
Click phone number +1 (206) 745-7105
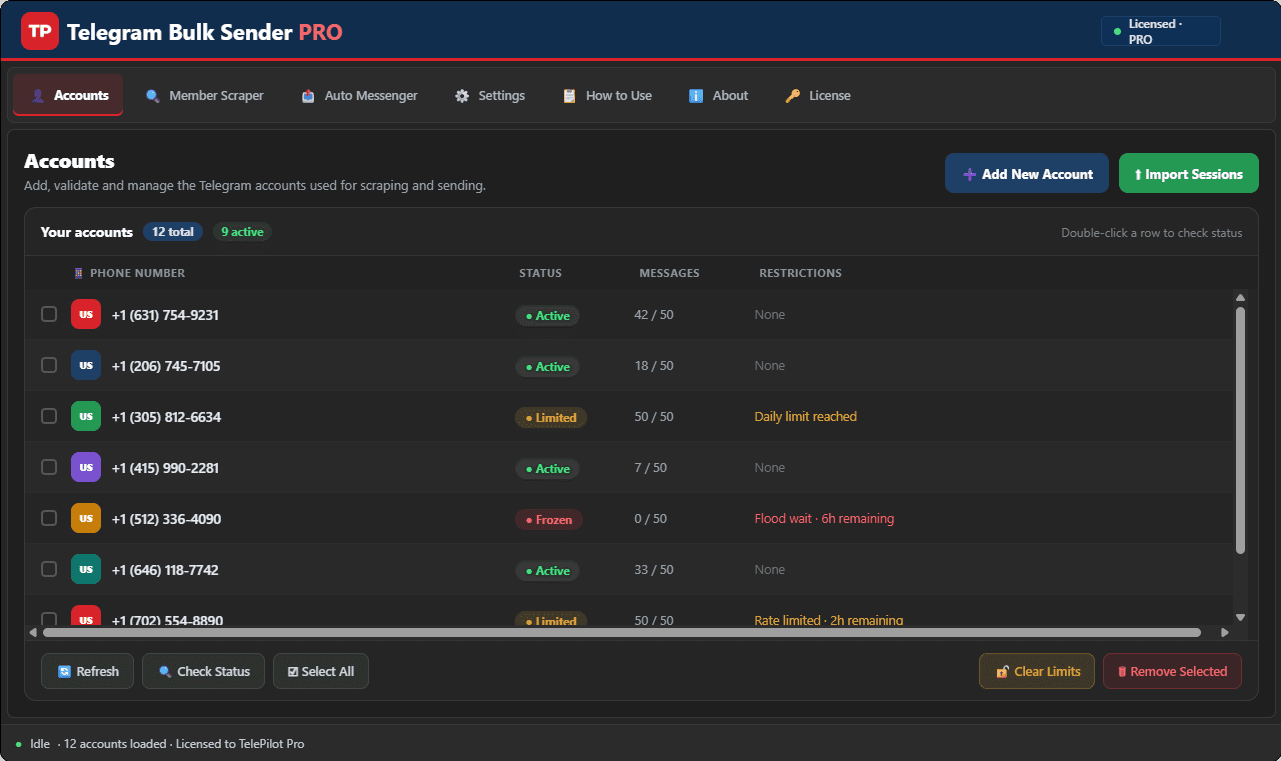coord(166,366)
